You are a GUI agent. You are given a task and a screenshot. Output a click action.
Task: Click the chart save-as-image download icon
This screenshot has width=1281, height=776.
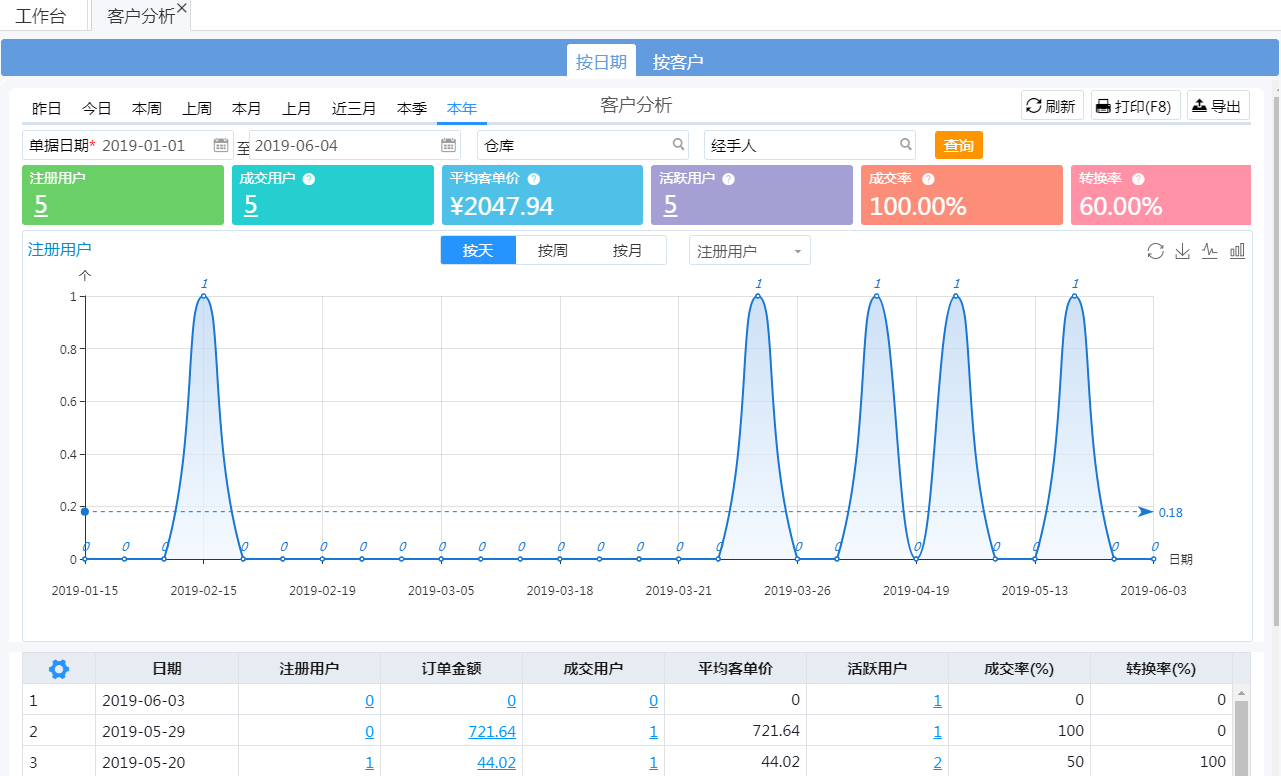pos(1183,251)
